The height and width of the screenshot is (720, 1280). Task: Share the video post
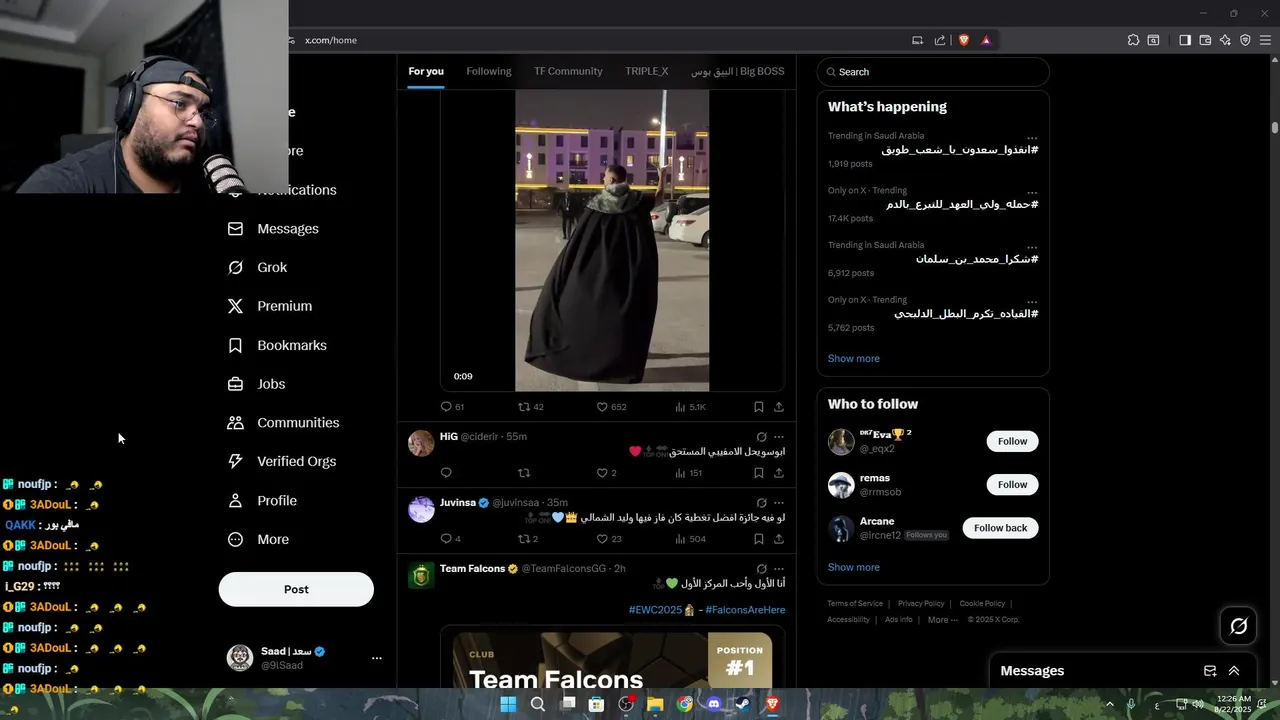click(x=779, y=407)
